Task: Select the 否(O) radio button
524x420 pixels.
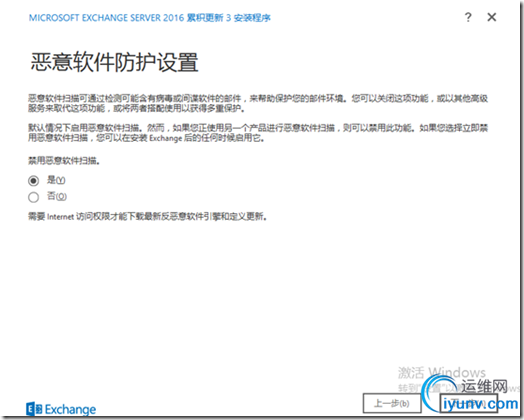Action: pyautogui.click(x=33, y=197)
